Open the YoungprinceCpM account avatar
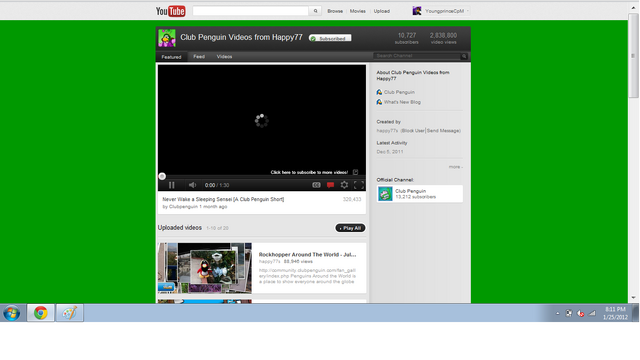 point(417,11)
